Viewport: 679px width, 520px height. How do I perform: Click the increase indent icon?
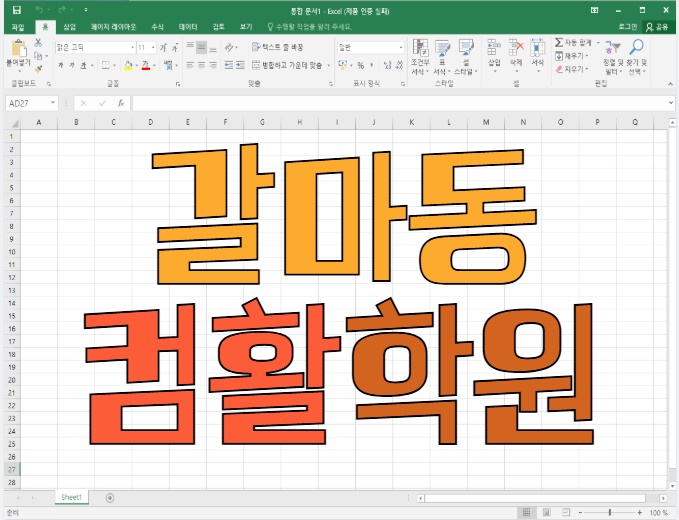click(x=240, y=65)
